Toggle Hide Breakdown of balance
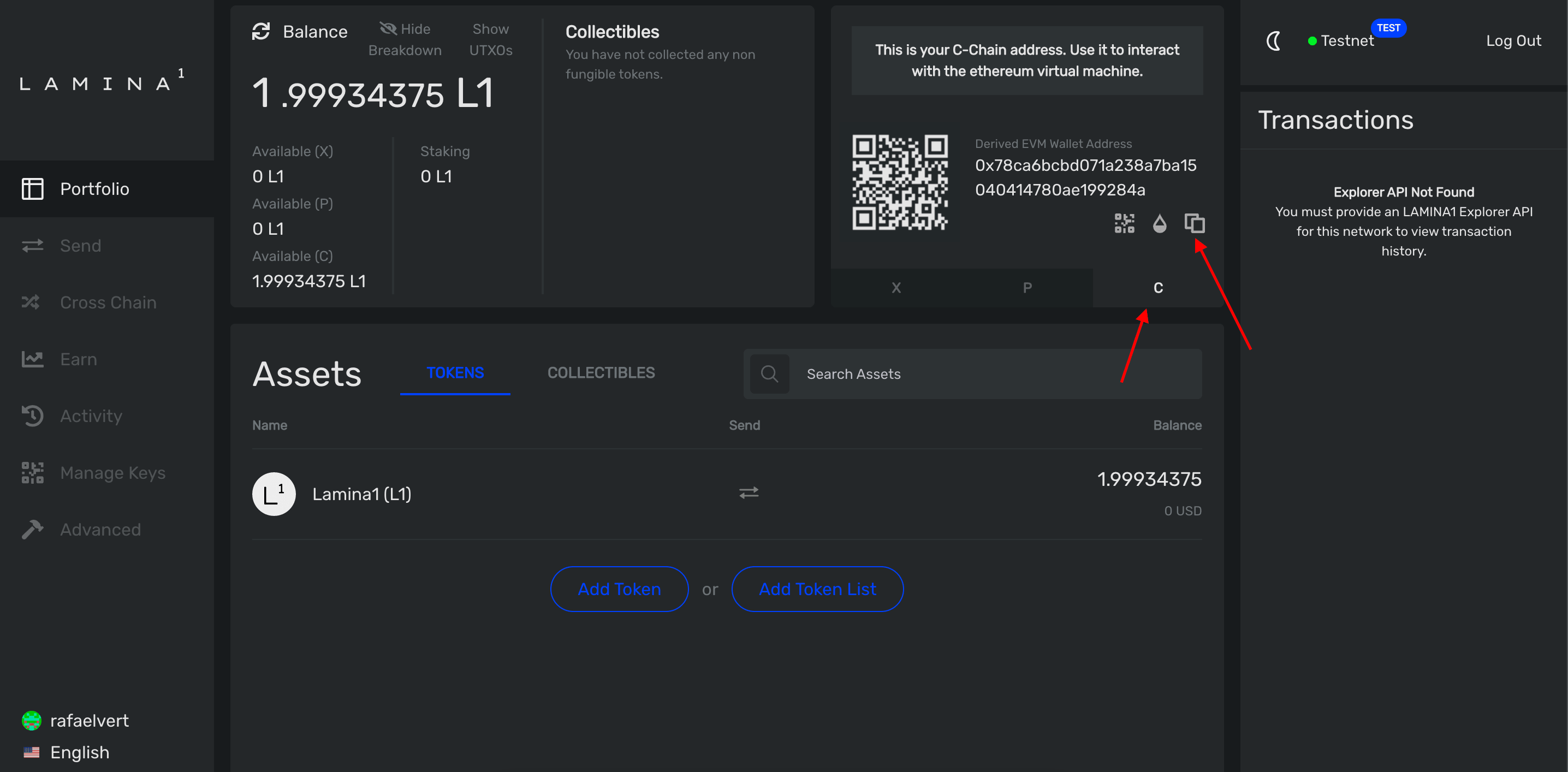 point(405,39)
